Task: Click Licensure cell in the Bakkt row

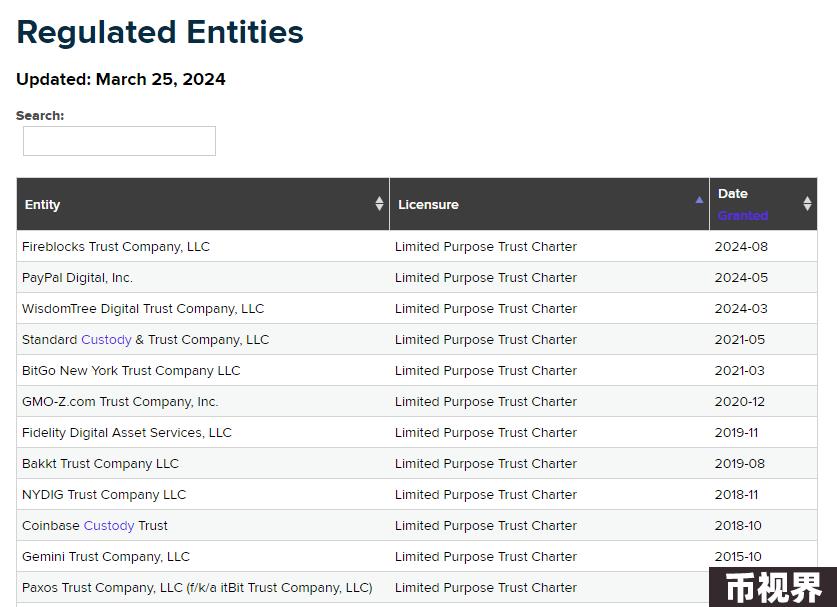Action: click(486, 463)
